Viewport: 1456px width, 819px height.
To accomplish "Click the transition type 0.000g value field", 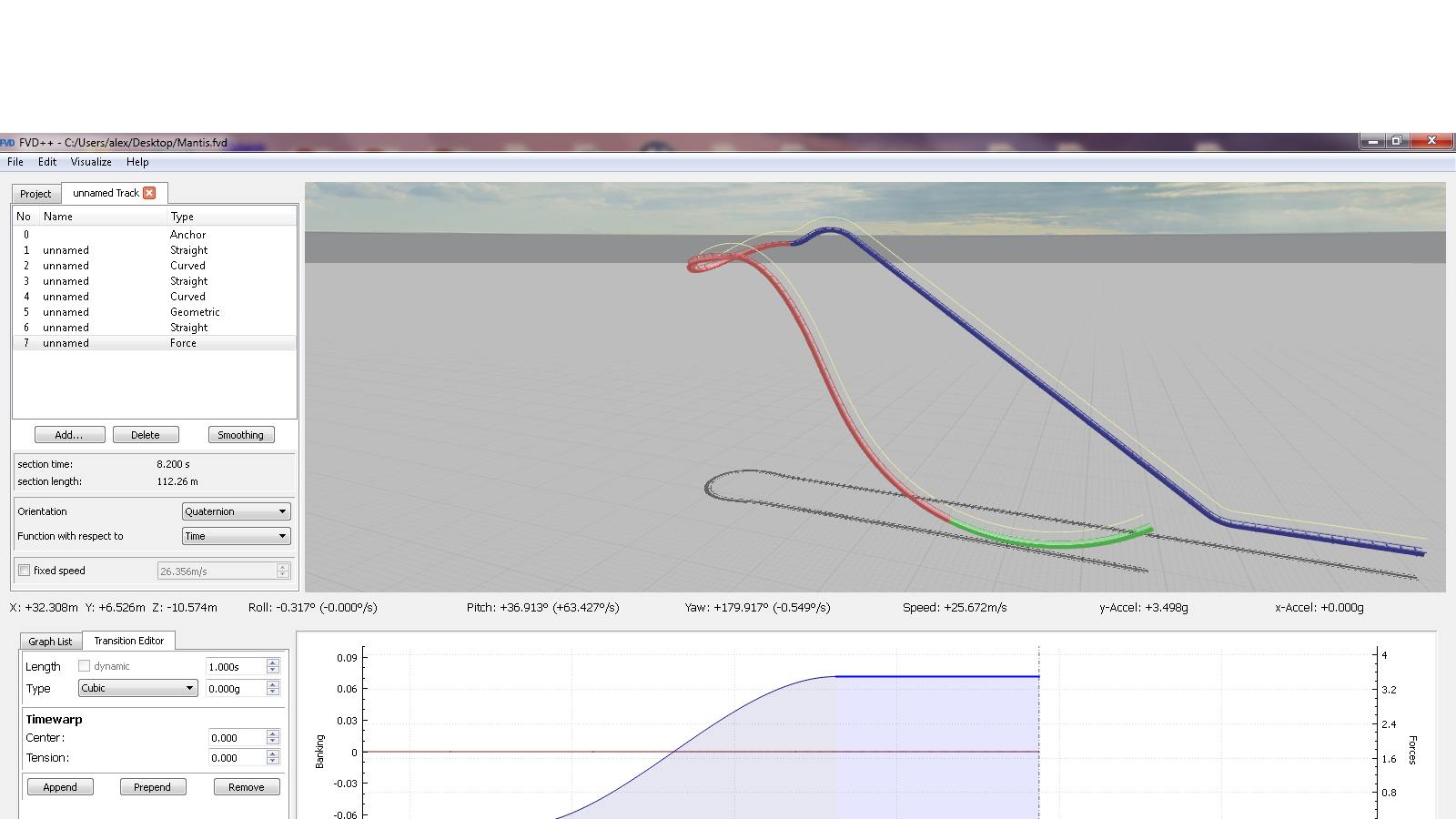I will [235, 689].
